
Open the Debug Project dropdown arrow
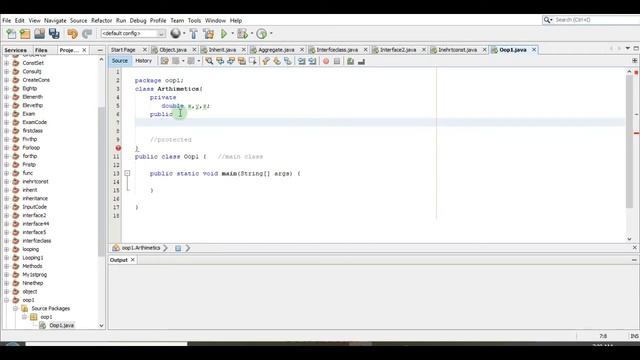tap(252, 33)
